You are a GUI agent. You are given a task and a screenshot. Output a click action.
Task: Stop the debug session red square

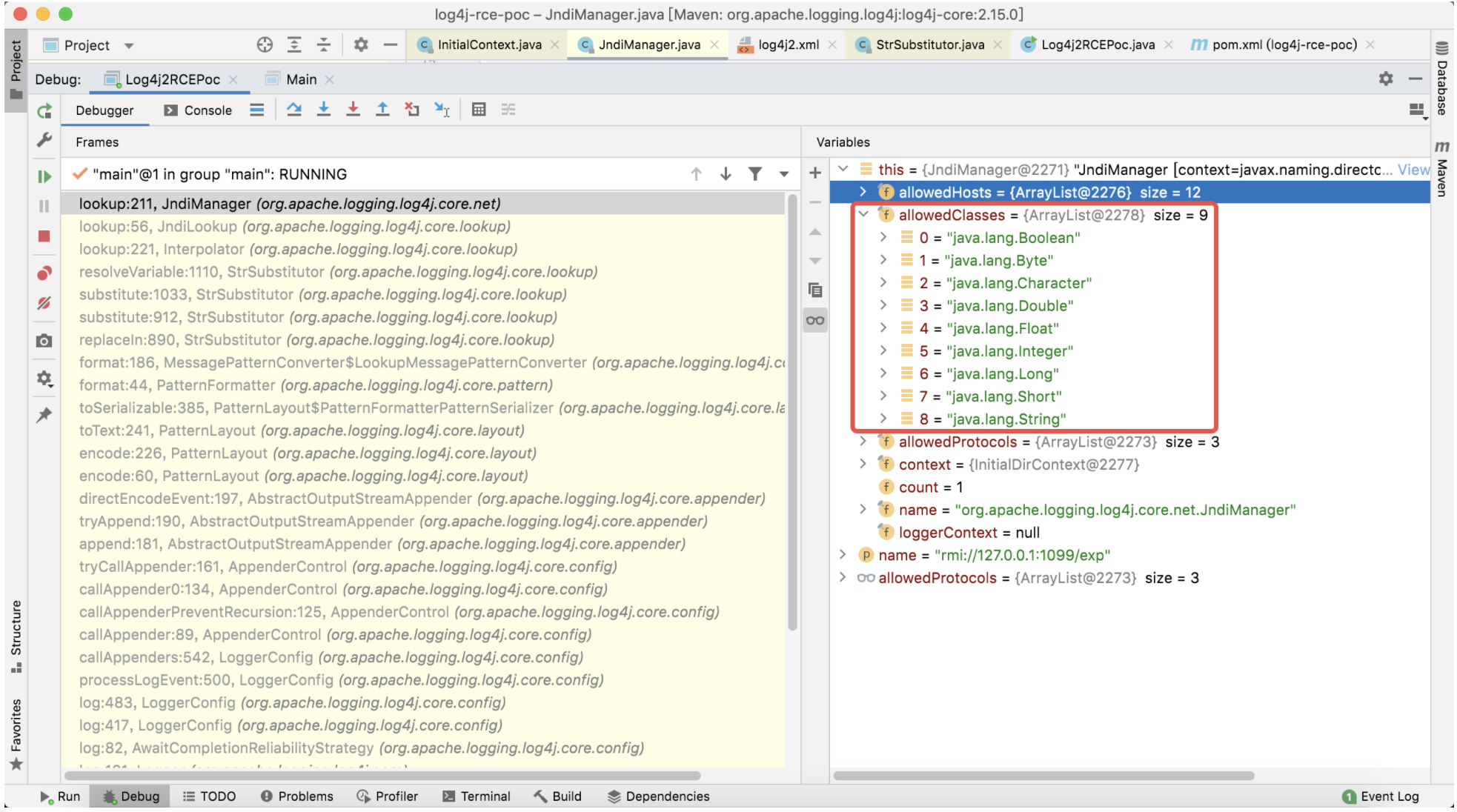(44, 236)
